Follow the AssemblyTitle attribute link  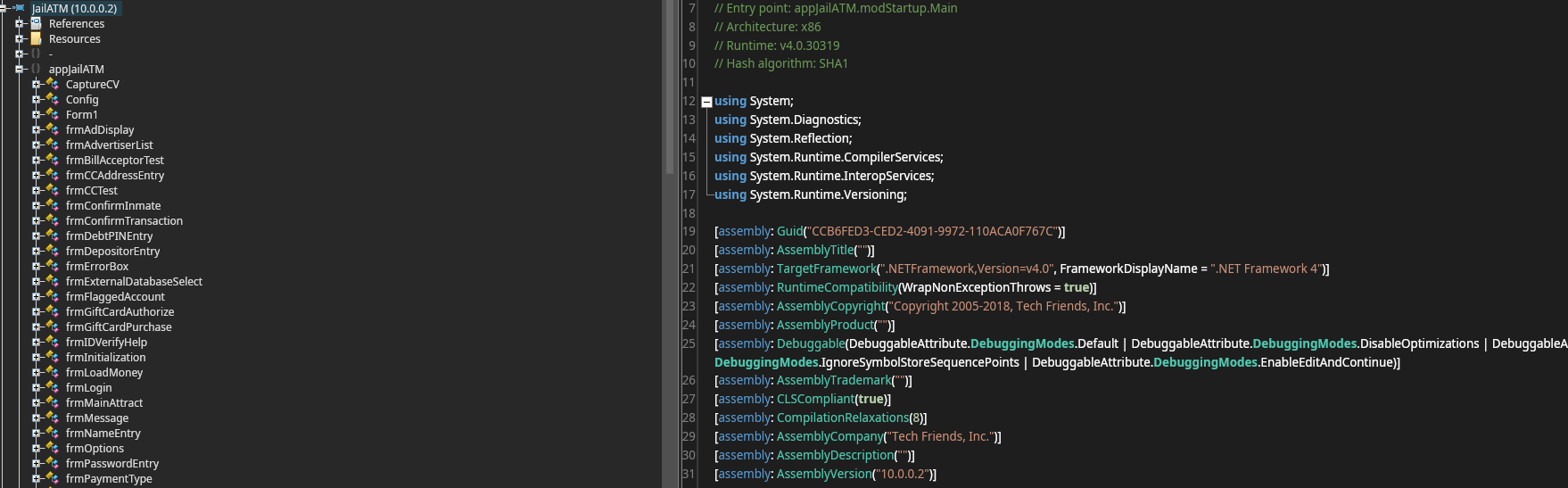point(815,250)
